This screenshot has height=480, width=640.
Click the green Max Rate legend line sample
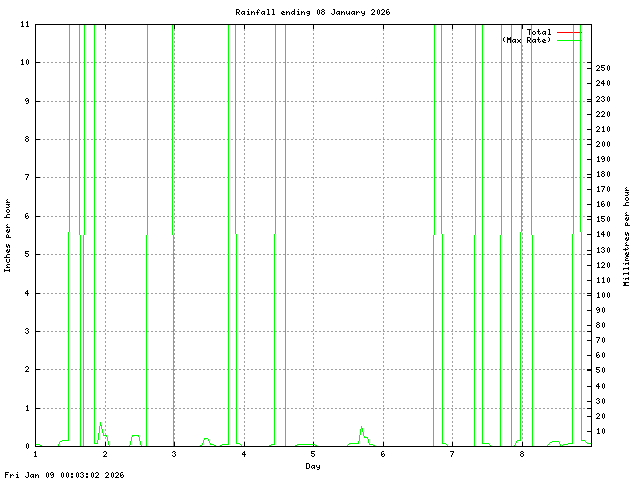tap(569, 40)
